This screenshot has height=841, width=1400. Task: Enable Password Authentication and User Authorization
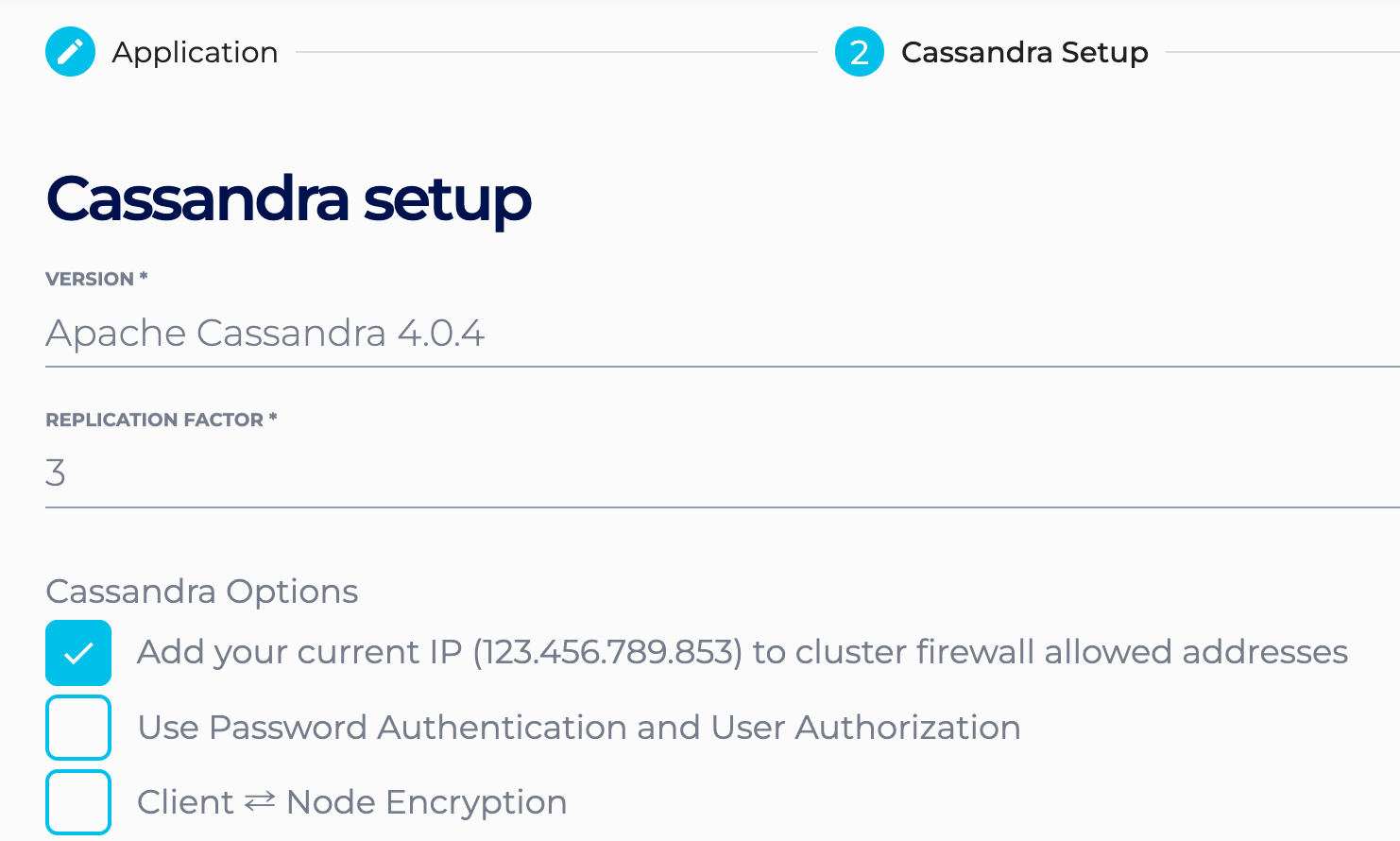tap(78, 727)
